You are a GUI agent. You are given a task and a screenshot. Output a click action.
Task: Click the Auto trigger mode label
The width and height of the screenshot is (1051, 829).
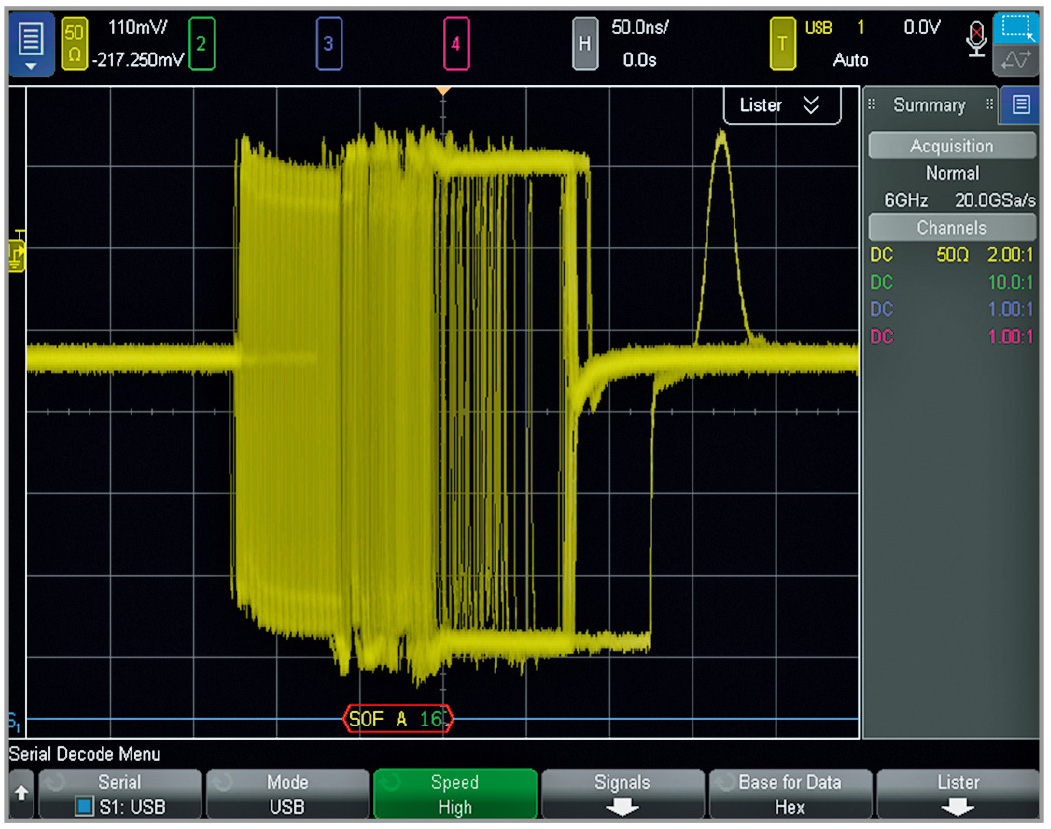850,60
